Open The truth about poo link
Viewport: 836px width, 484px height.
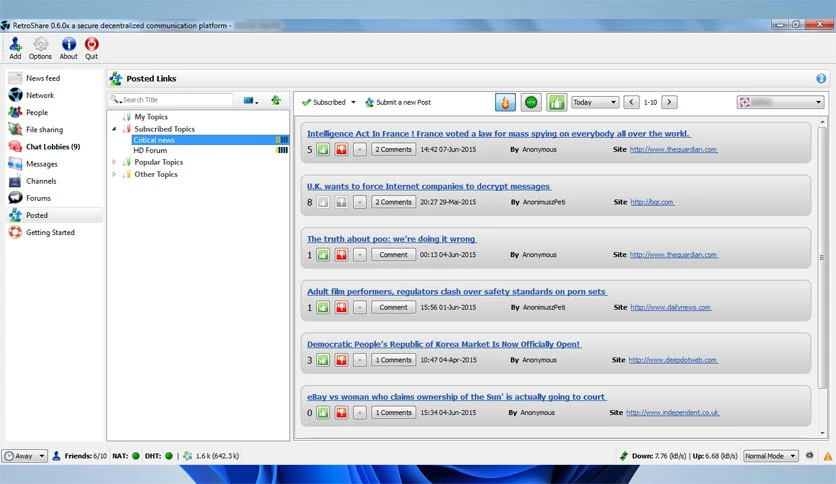(x=391, y=239)
